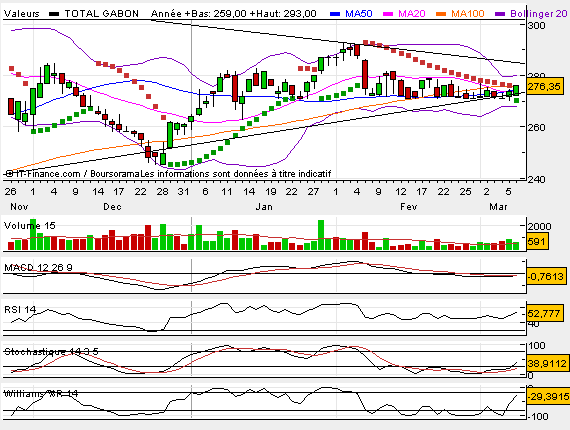Click the 'Valeurs' label

click(21, 14)
